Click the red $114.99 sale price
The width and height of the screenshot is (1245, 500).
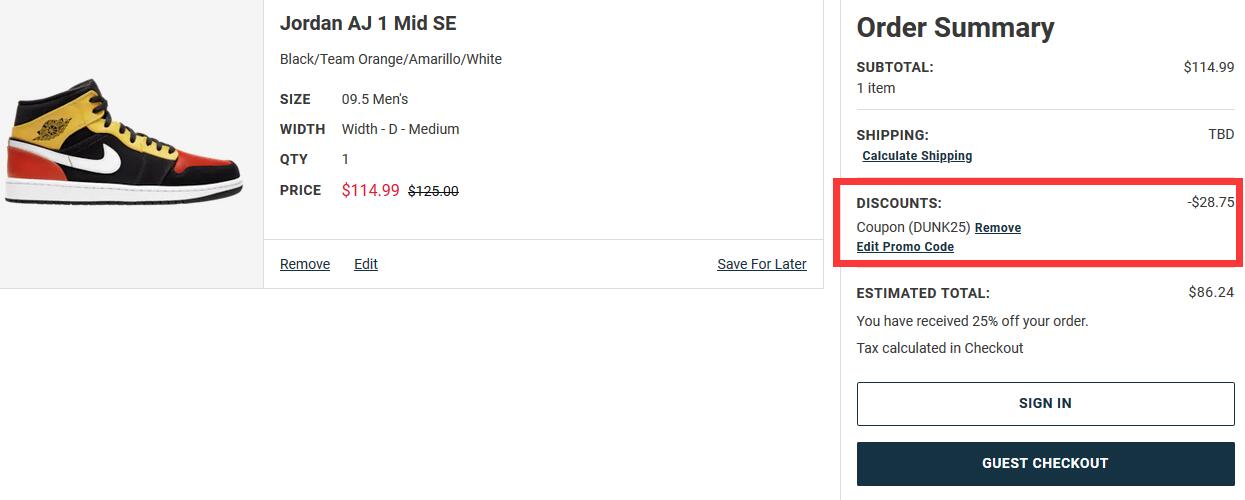point(370,190)
